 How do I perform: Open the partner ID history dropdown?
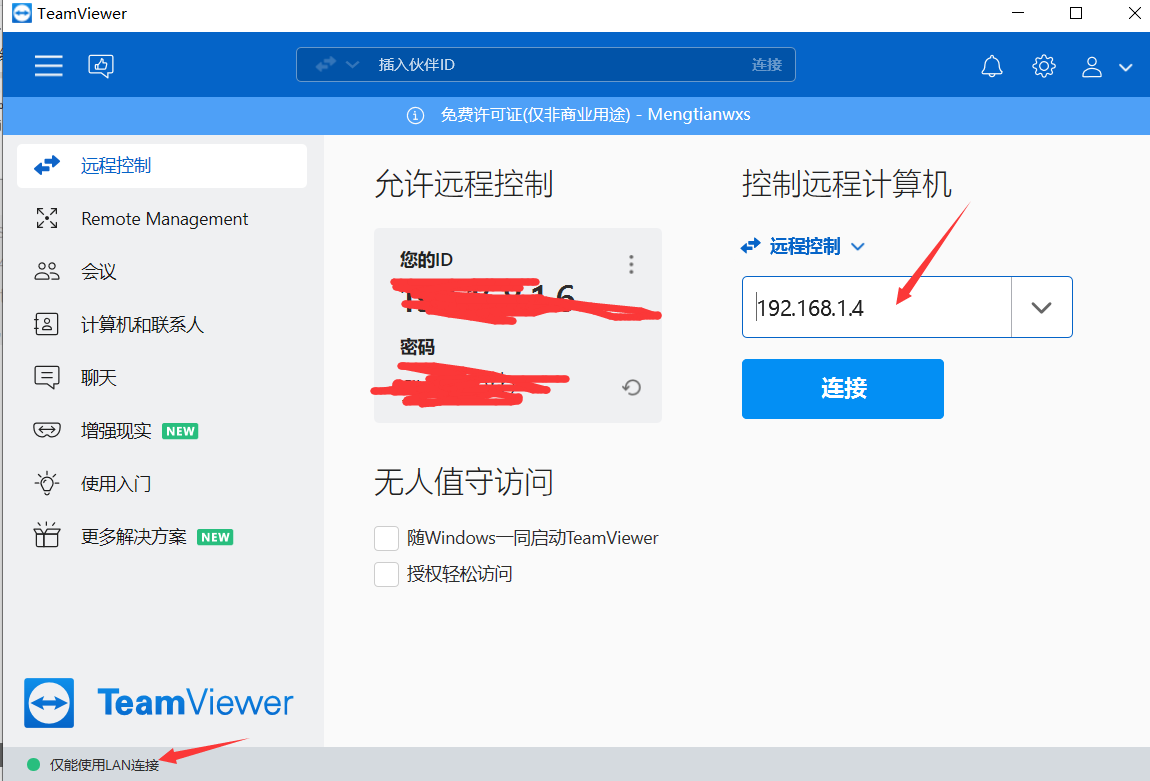click(x=1041, y=307)
